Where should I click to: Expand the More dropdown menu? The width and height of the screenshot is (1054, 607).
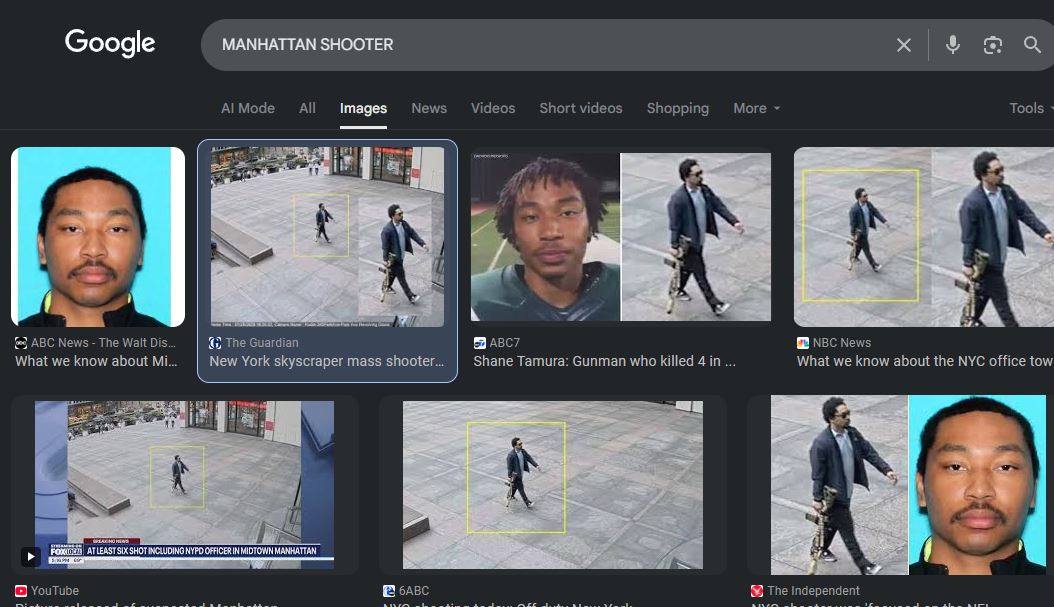(756, 108)
